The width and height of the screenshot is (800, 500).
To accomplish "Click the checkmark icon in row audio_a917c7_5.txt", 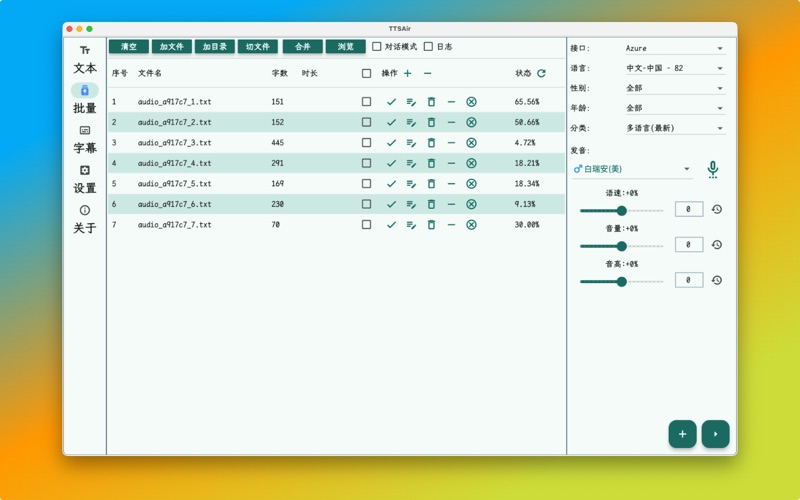I will [x=391, y=184].
